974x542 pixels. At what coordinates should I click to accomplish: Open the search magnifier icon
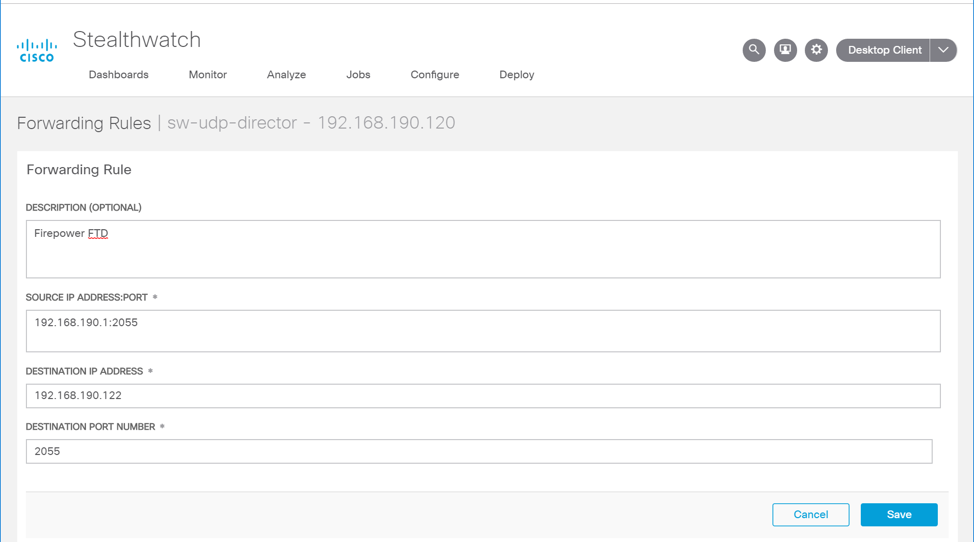point(753,50)
